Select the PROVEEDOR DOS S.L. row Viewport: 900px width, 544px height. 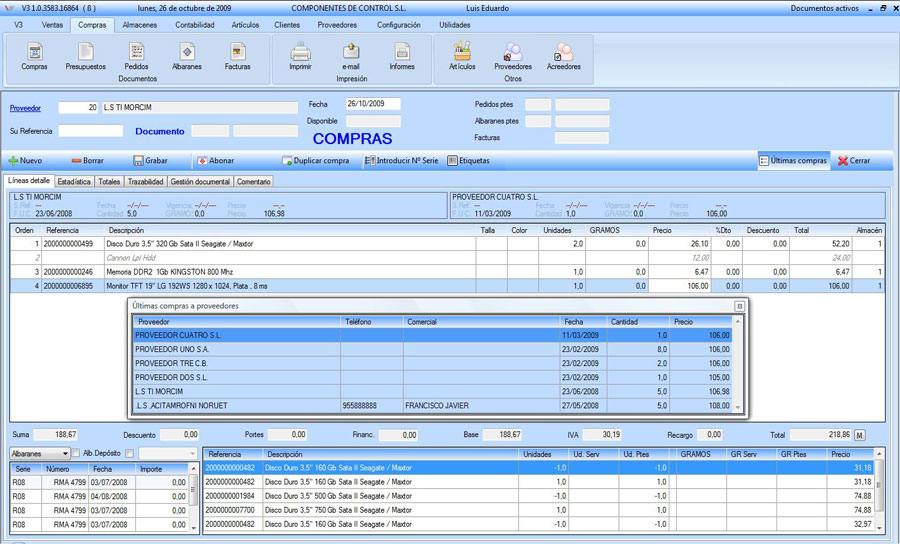pyautogui.click(x=432, y=378)
